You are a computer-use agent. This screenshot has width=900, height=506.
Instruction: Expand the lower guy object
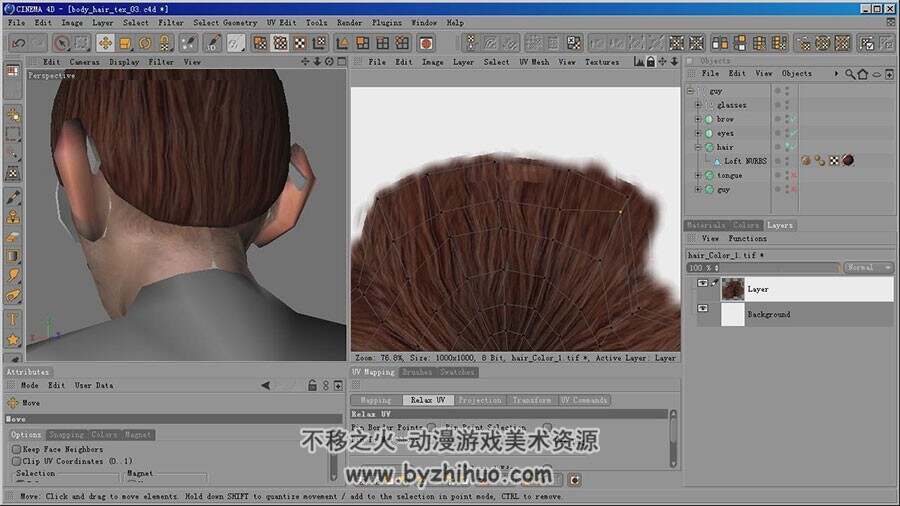(x=699, y=189)
